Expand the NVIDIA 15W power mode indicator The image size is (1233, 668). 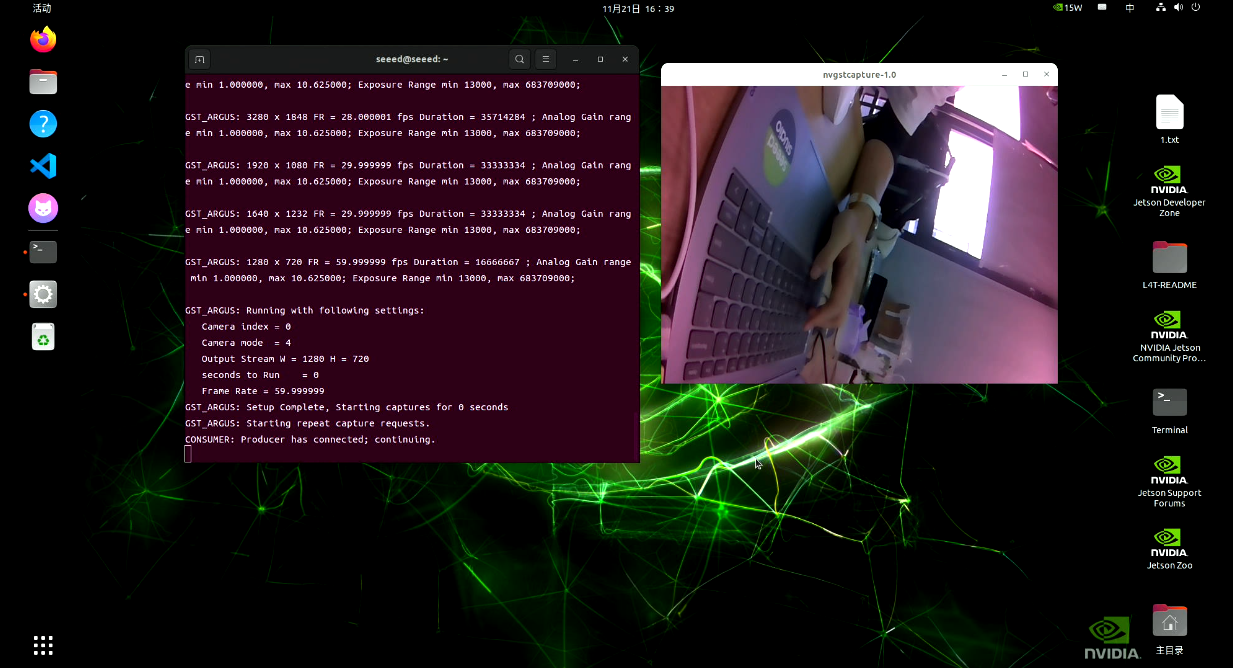pyautogui.click(x=1068, y=8)
